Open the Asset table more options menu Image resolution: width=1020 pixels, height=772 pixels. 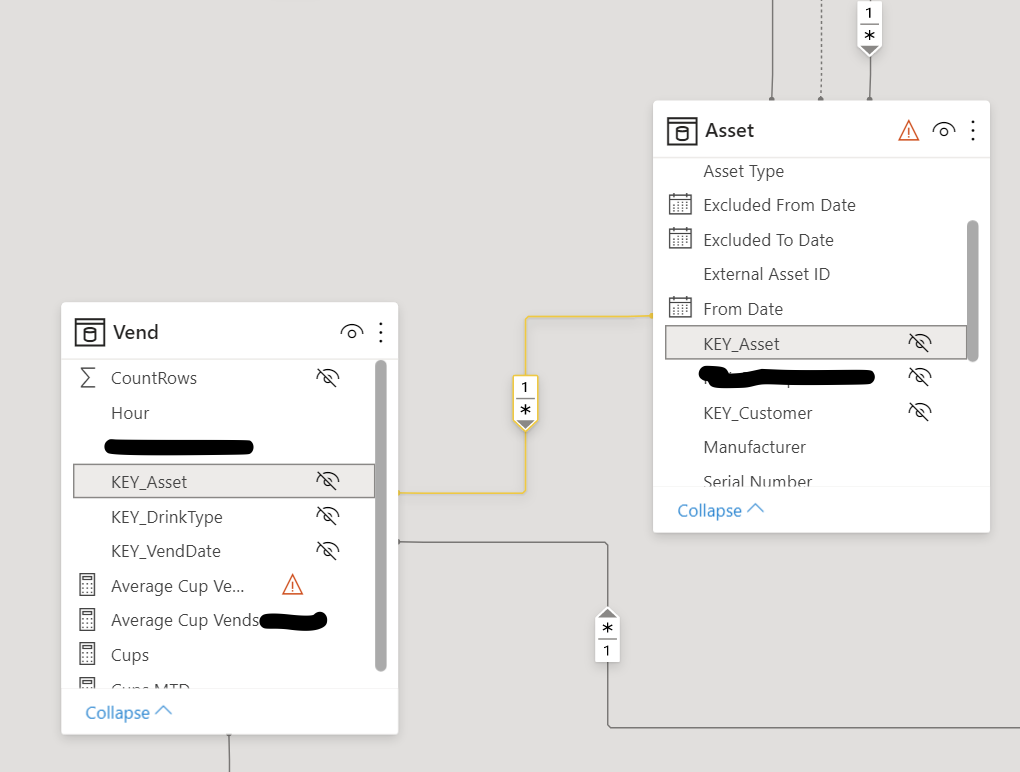973,131
